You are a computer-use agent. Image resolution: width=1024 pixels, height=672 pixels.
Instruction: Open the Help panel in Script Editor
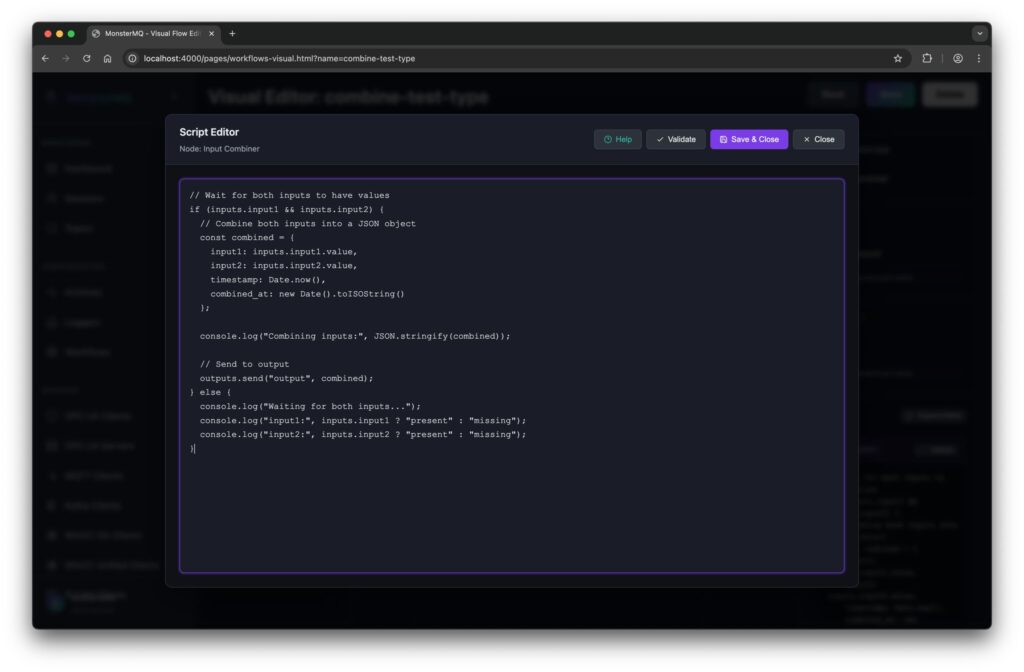click(617, 140)
